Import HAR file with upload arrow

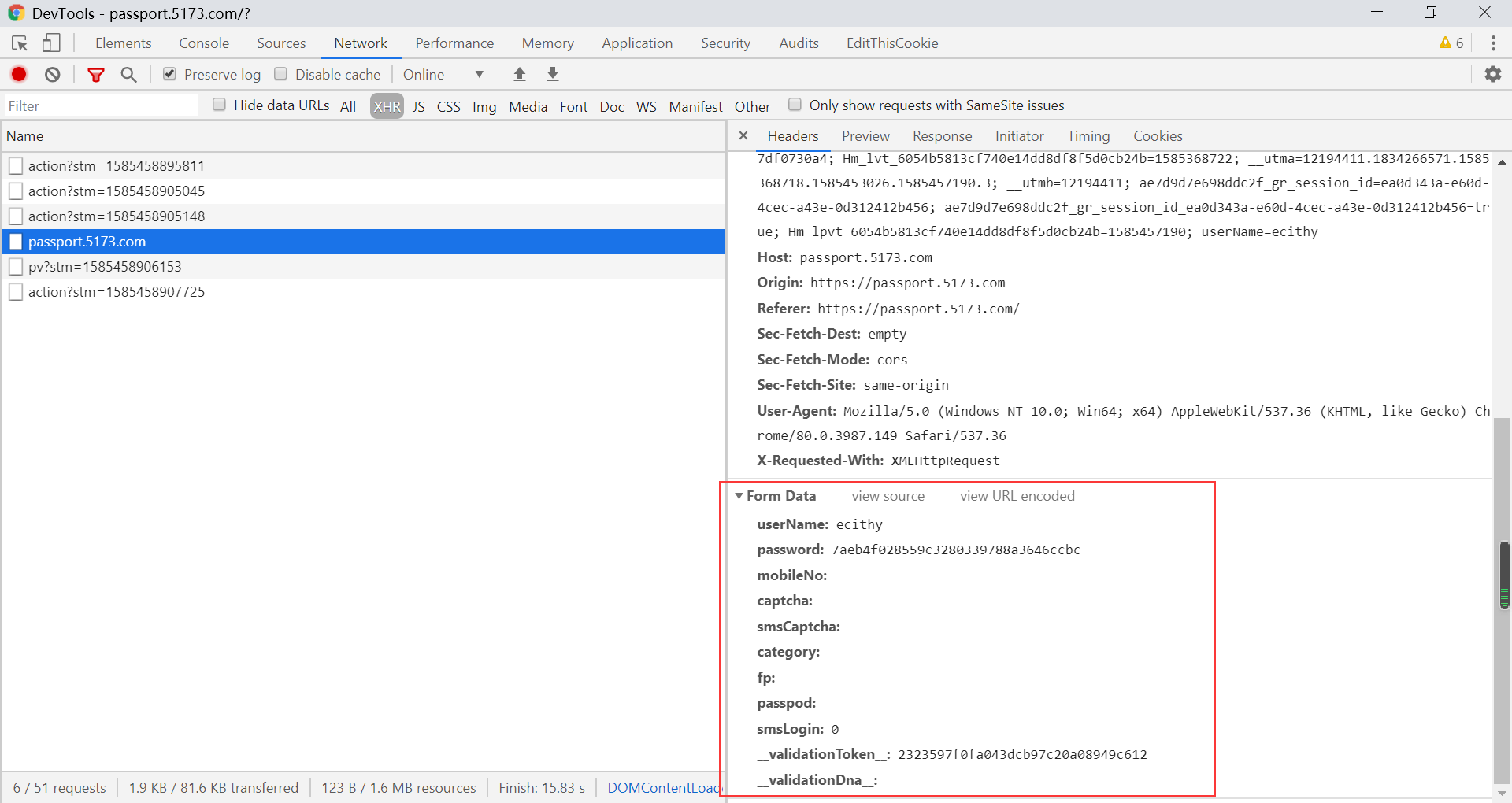point(520,74)
